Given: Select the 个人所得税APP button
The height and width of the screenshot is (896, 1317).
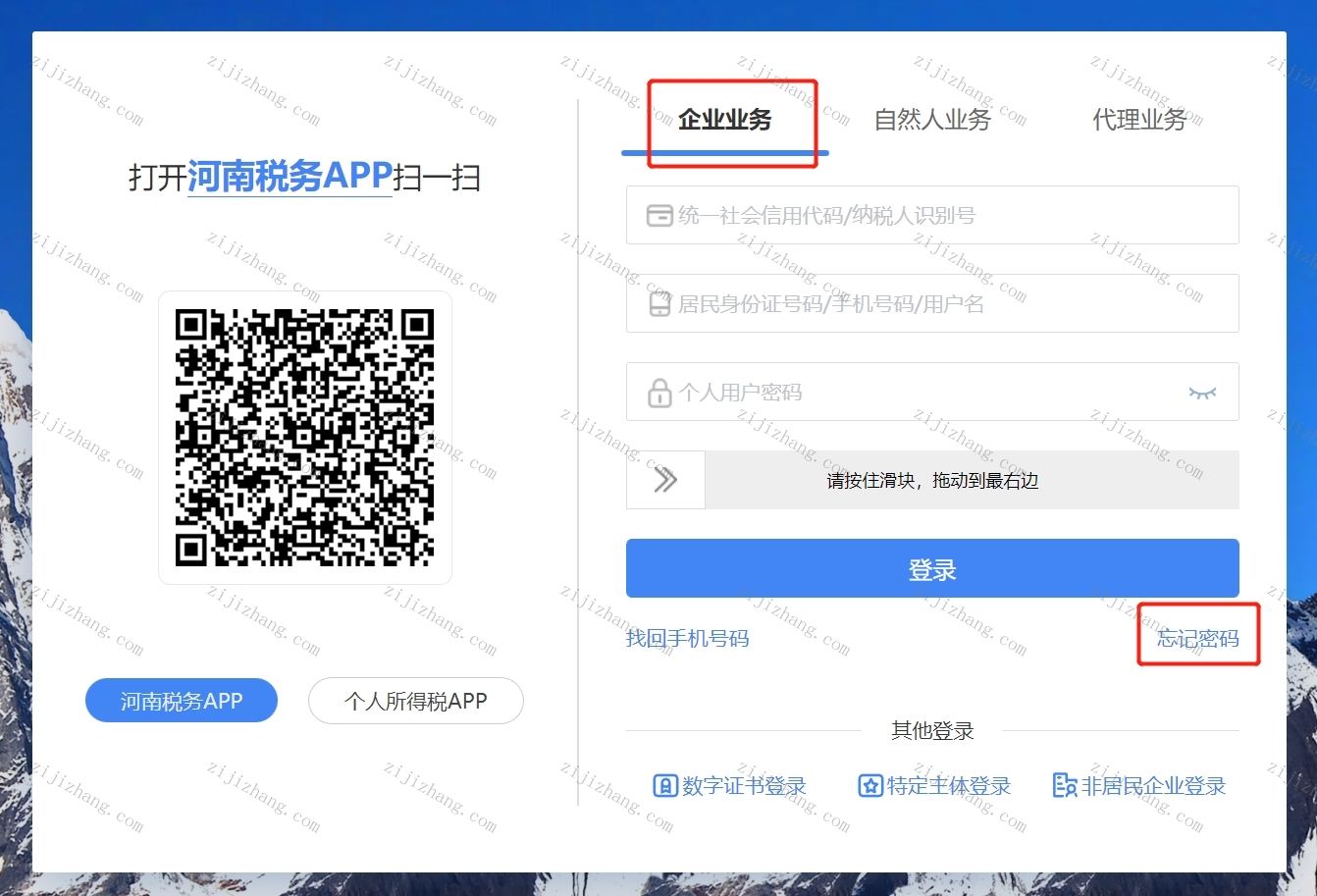Looking at the screenshot, I should tap(416, 701).
